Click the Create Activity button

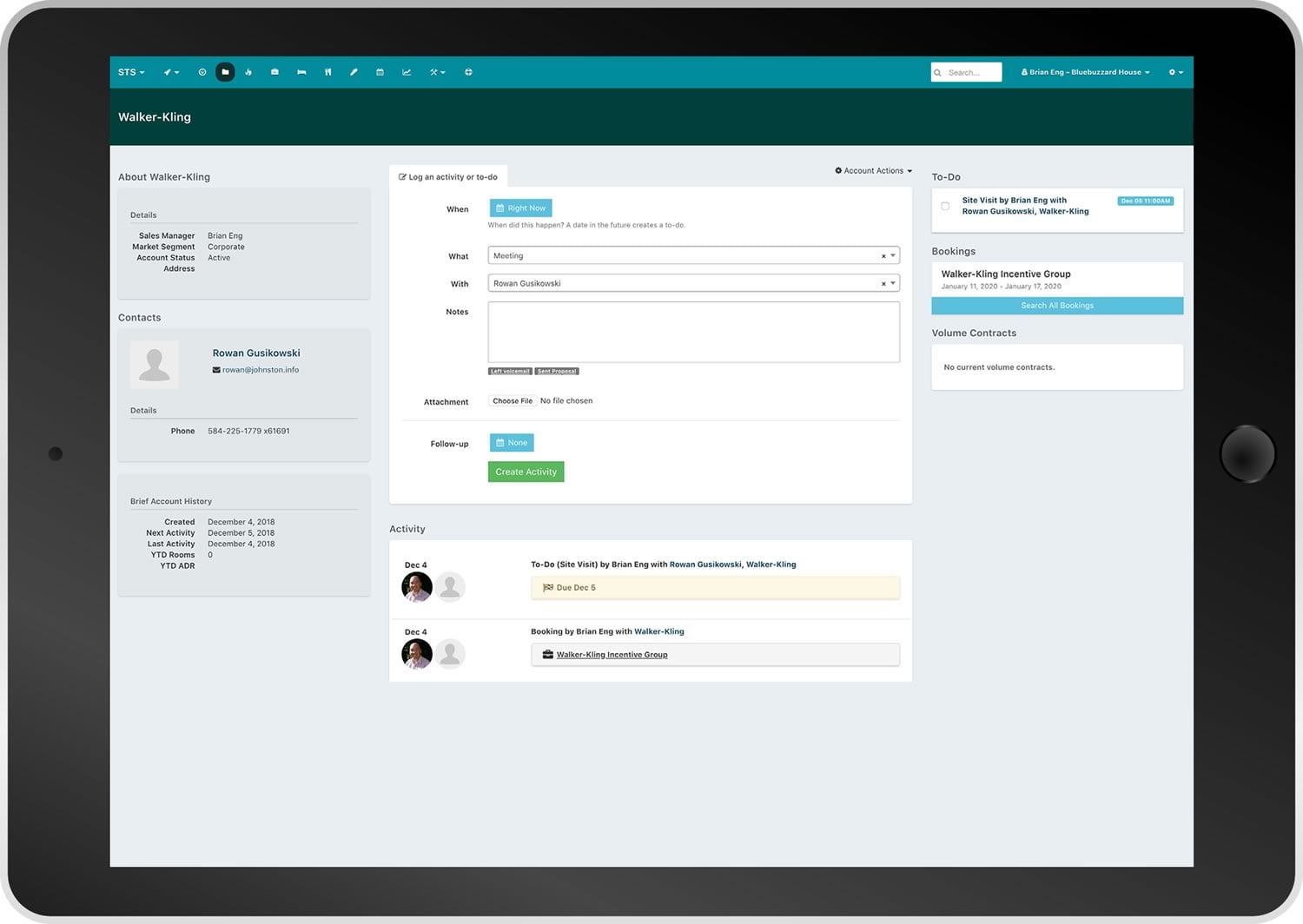click(526, 472)
